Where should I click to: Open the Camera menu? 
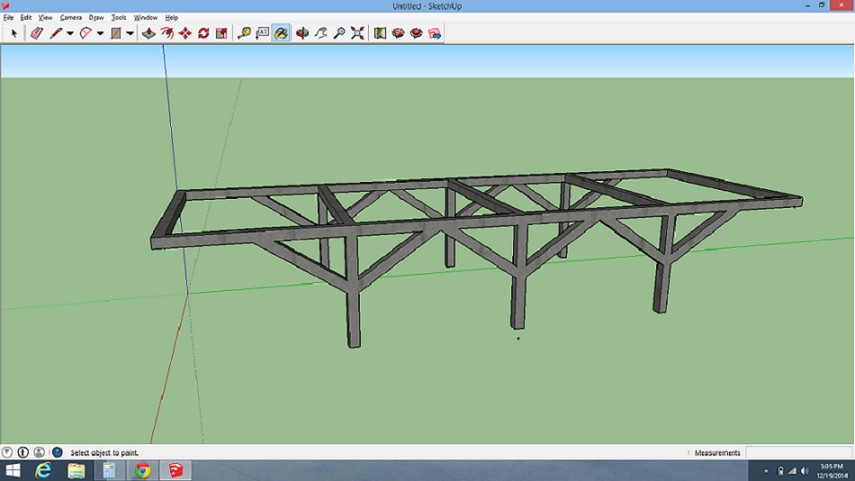[x=71, y=17]
